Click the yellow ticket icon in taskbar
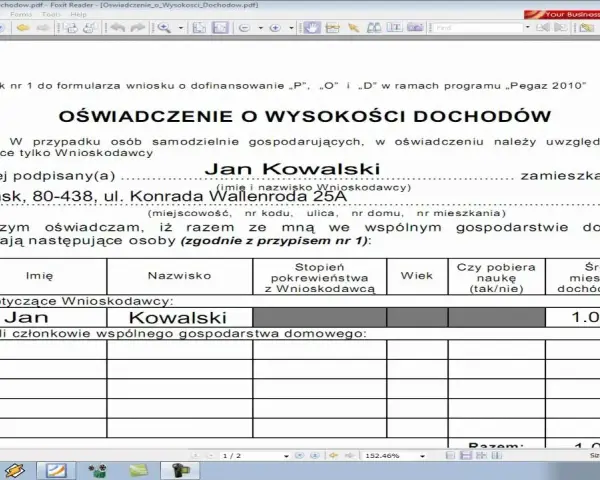600x480 pixels. tap(15, 471)
